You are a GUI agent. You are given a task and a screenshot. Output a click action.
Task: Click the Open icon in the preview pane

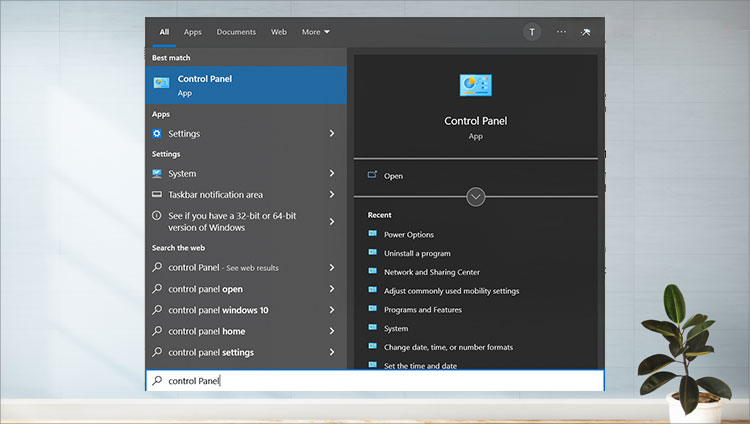[x=372, y=175]
